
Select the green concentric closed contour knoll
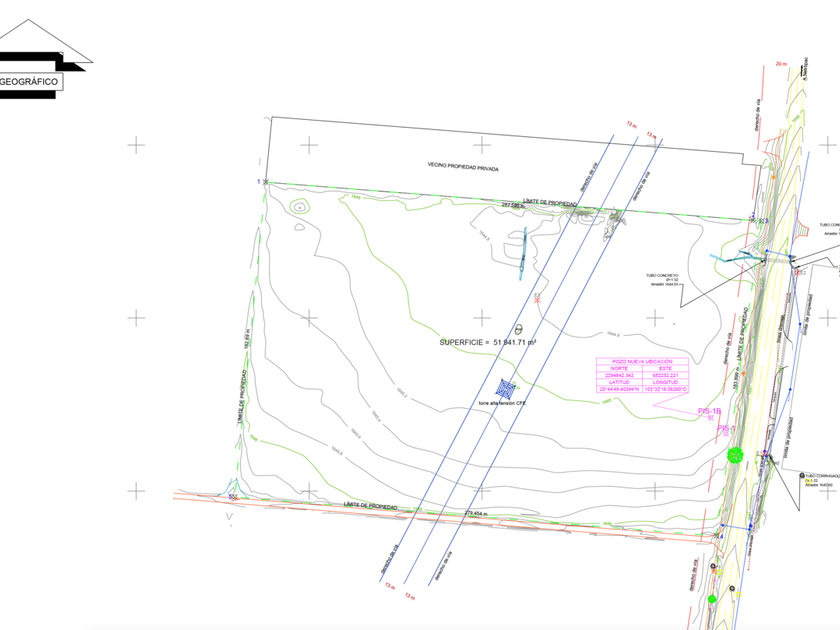click(x=299, y=206)
